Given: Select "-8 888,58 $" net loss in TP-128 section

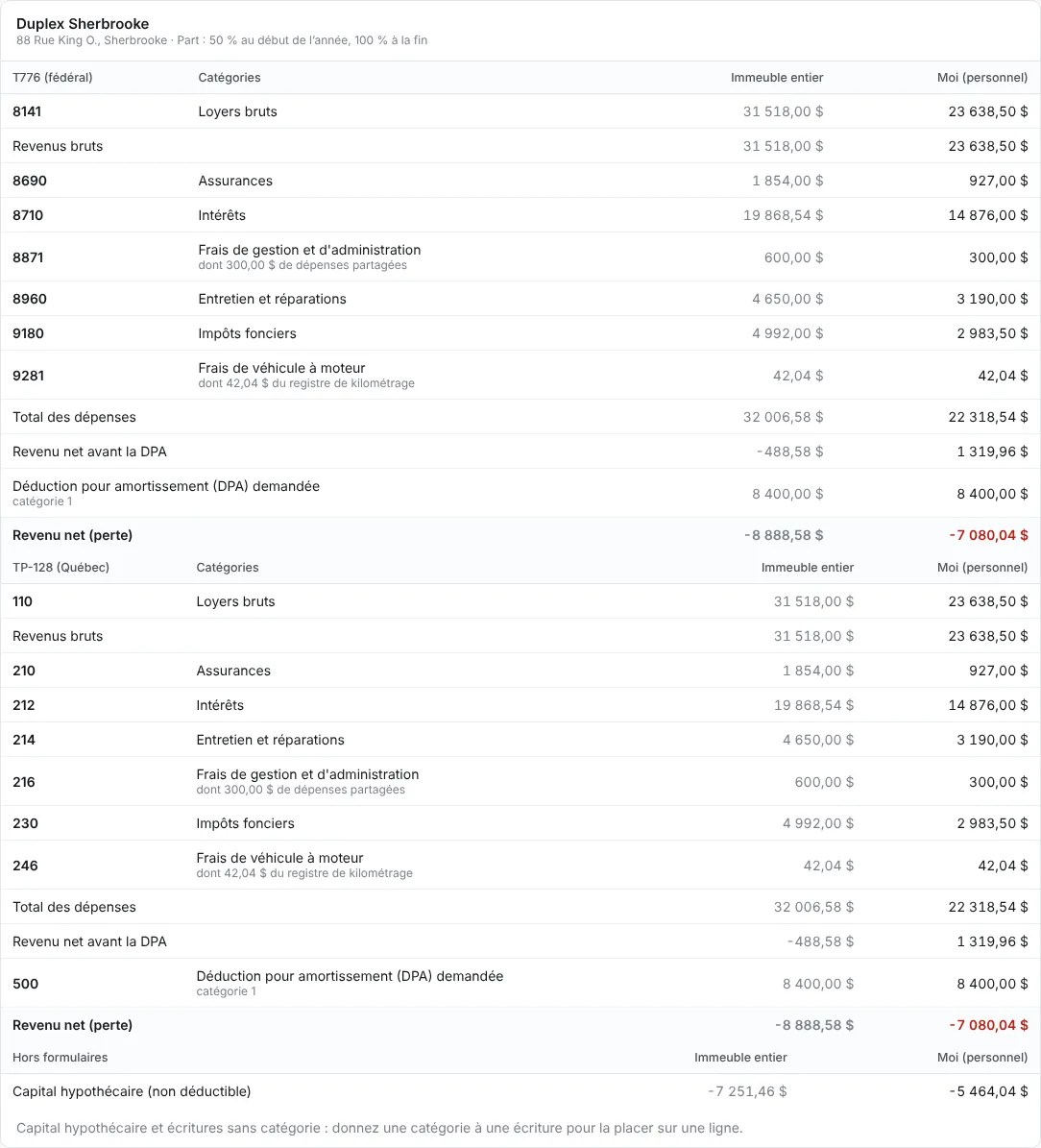Looking at the screenshot, I should [814, 1025].
